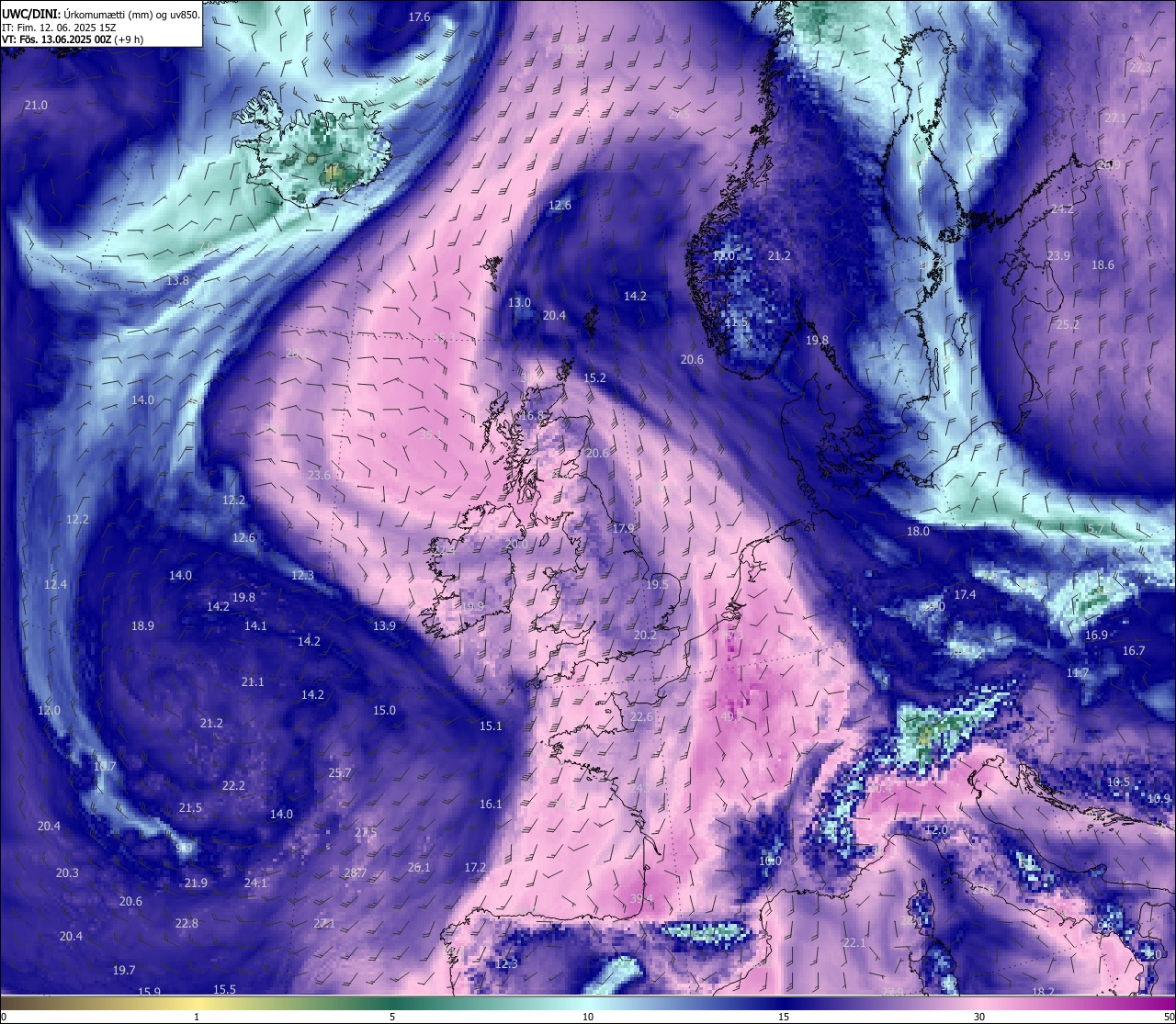1176x1024 pixels.
Task: Click the '17.4' value over central Europe
Action: 965,594
